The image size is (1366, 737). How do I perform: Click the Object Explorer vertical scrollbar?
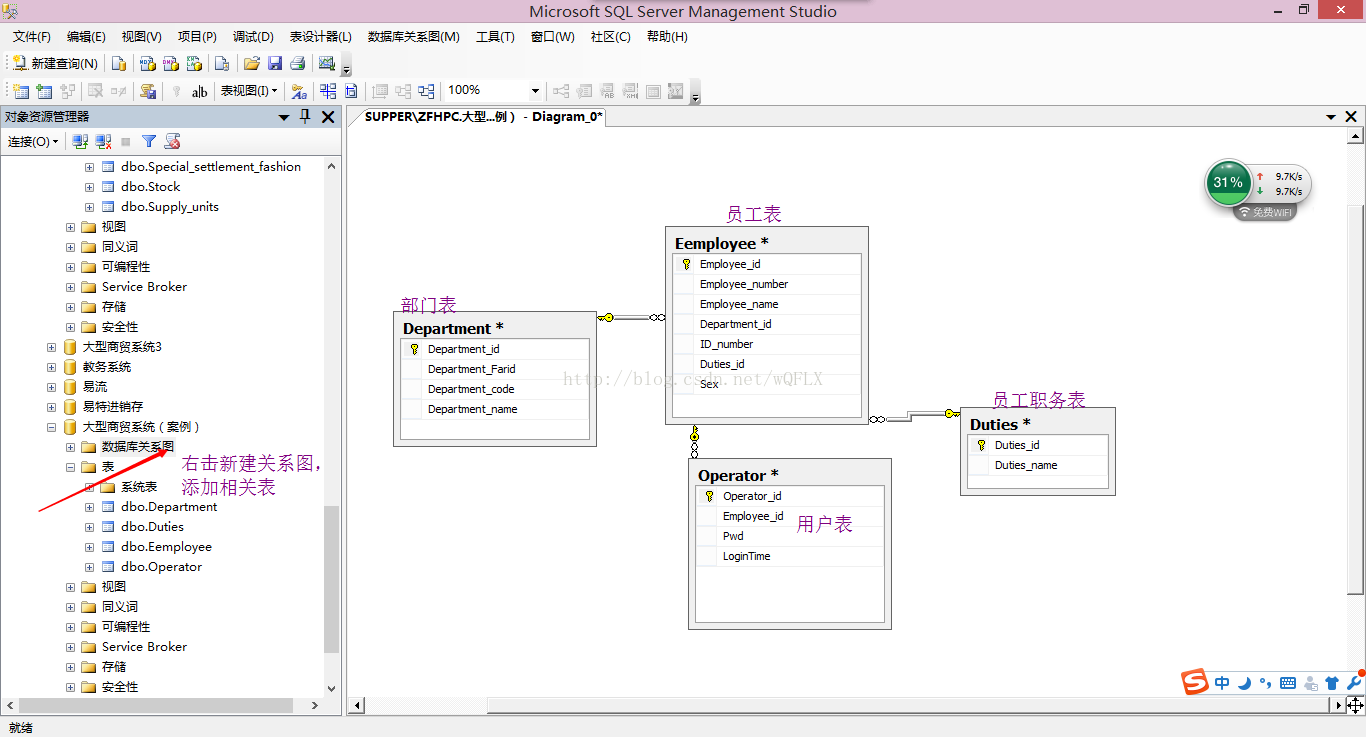[x=332, y=580]
